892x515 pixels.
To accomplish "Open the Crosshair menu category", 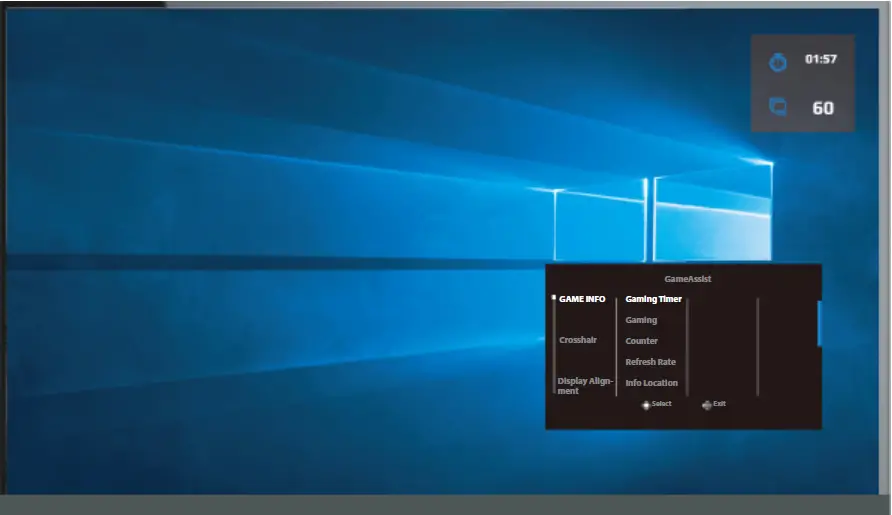I will click(x=577, y=340).
